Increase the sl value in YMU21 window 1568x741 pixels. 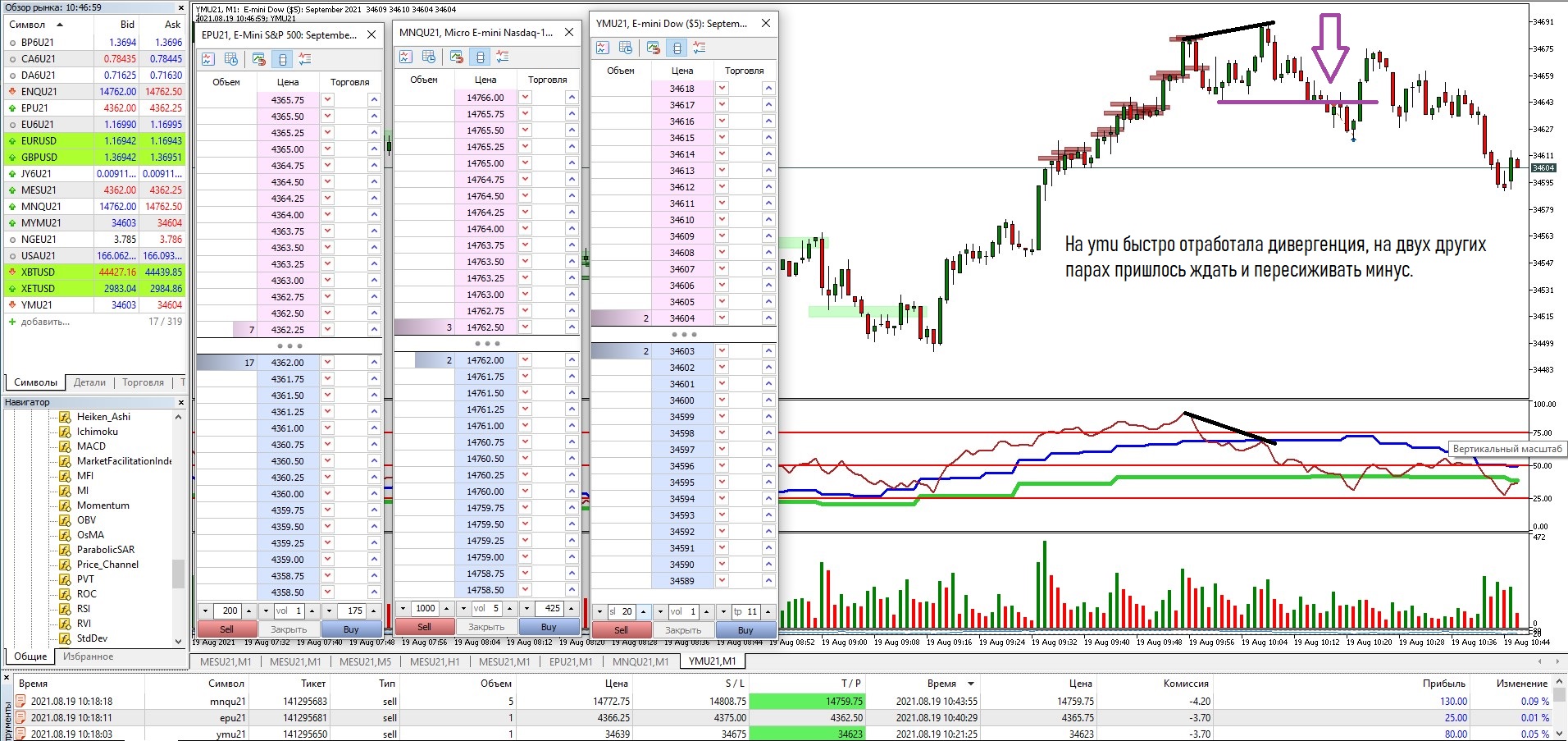[644, 611]
